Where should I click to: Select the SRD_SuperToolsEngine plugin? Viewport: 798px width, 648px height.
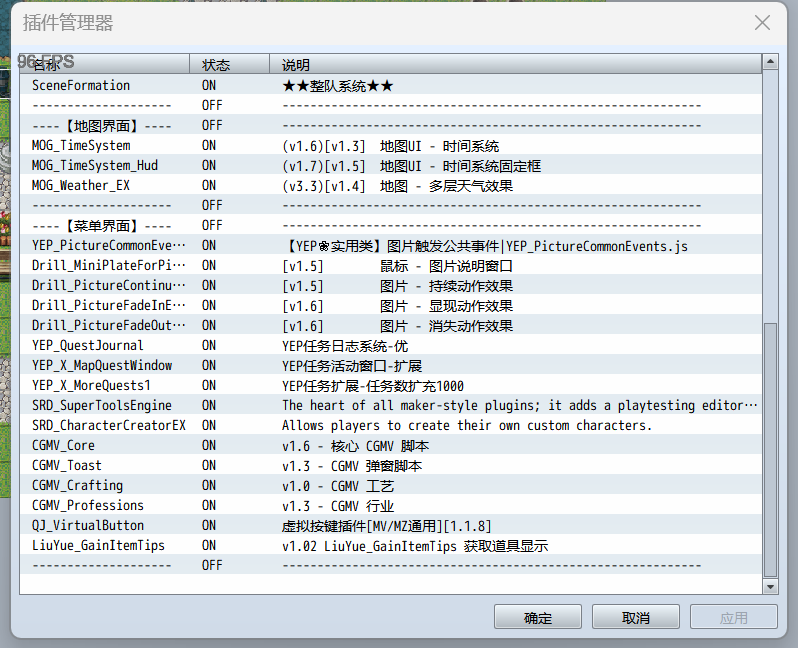[x=391, y=405]
